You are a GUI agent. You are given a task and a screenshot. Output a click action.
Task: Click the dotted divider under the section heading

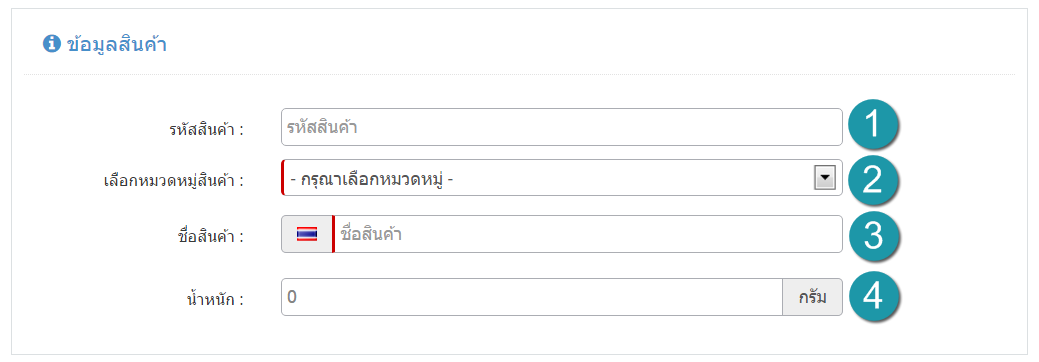519,74
